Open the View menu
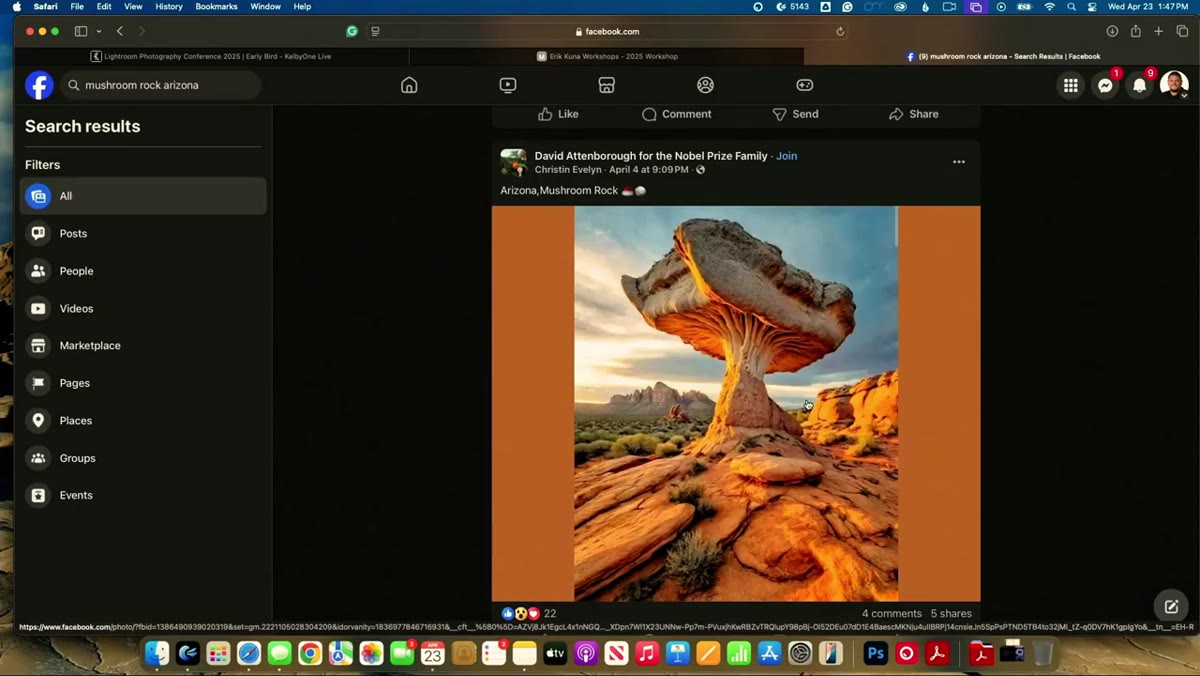The width and height of the screenshot is (1200, 676). coord(133,7)
